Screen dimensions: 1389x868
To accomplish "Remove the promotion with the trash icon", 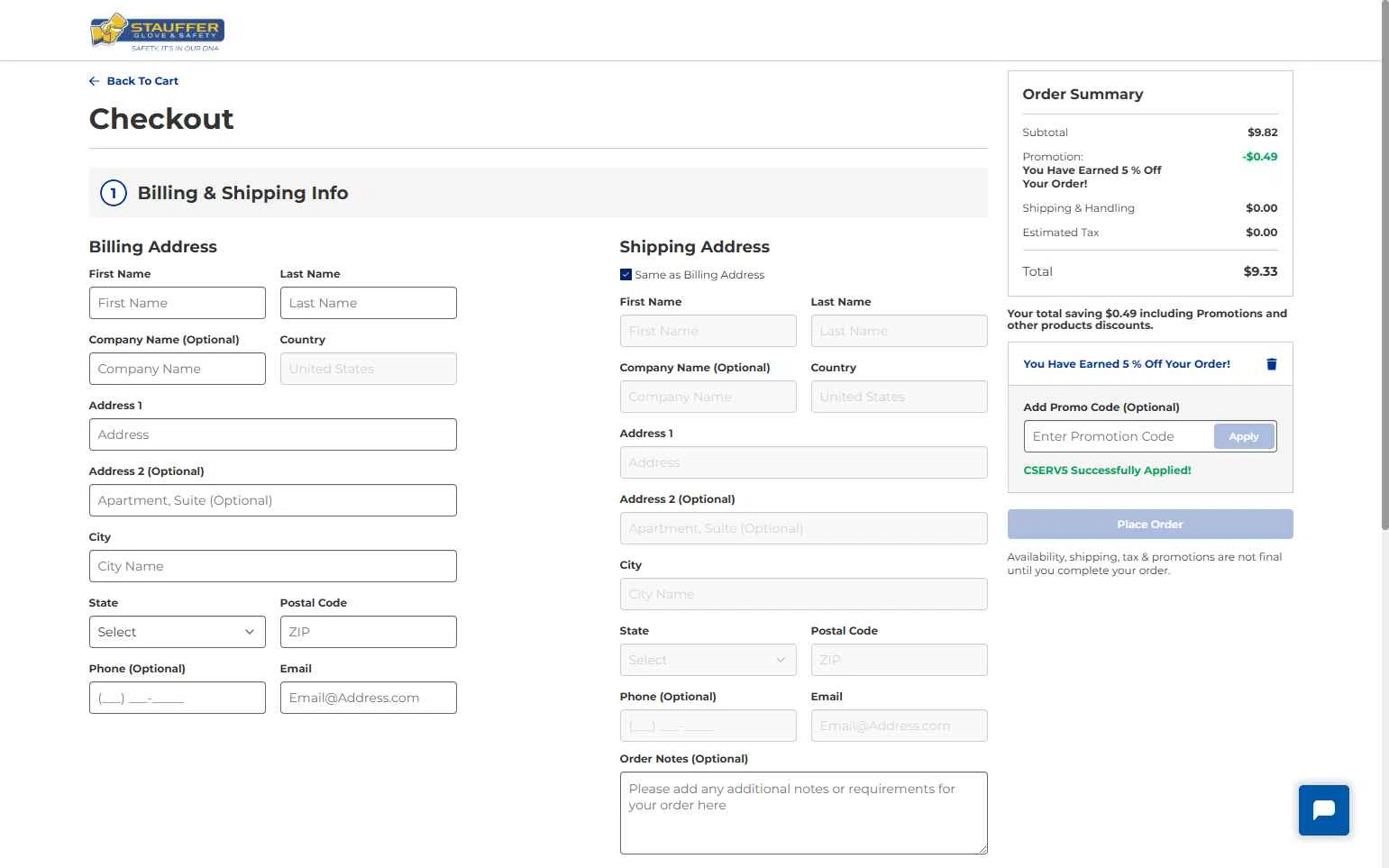I will pyautogui.click(x=1272, y=364).
